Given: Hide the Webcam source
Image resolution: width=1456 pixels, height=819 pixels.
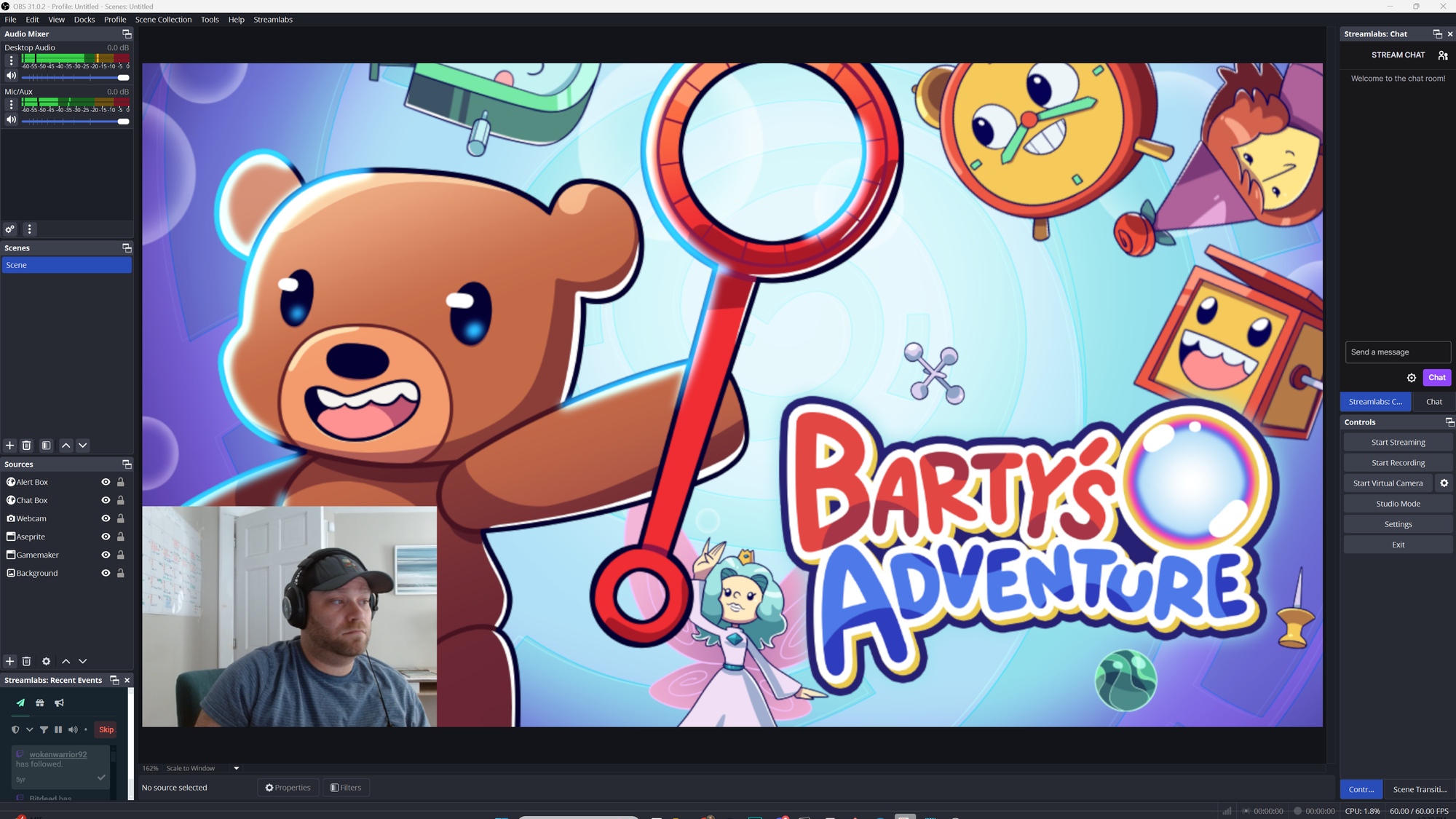Looking at the screenshot, I should coord(106,518).
